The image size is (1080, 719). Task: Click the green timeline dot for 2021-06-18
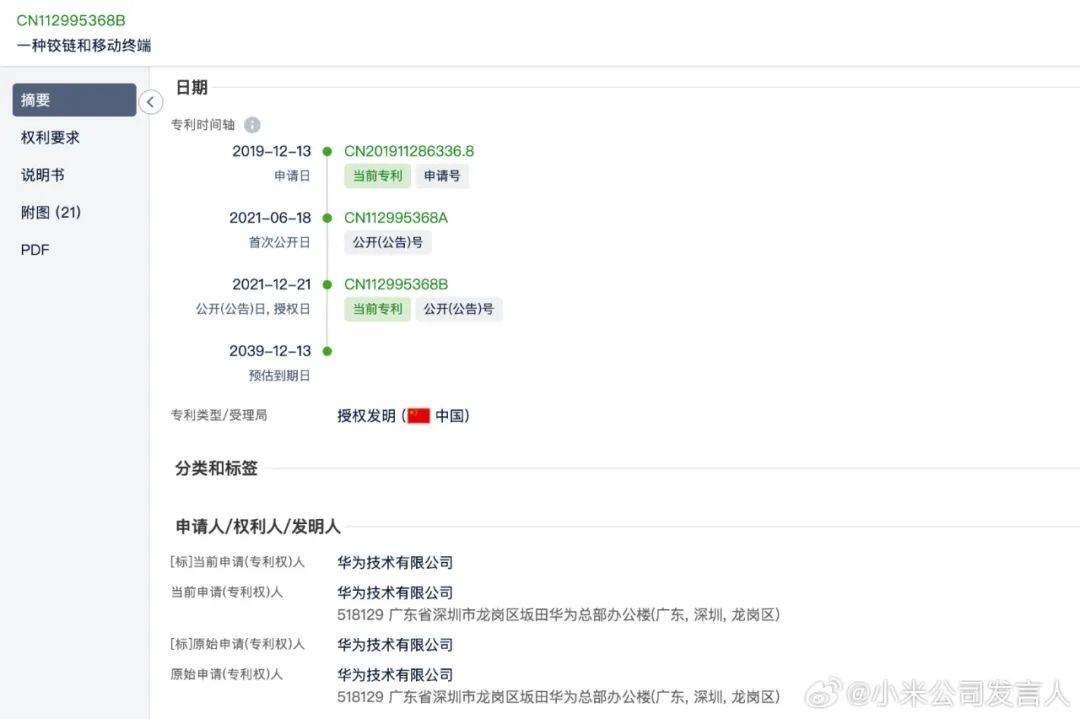click(327, 218)
